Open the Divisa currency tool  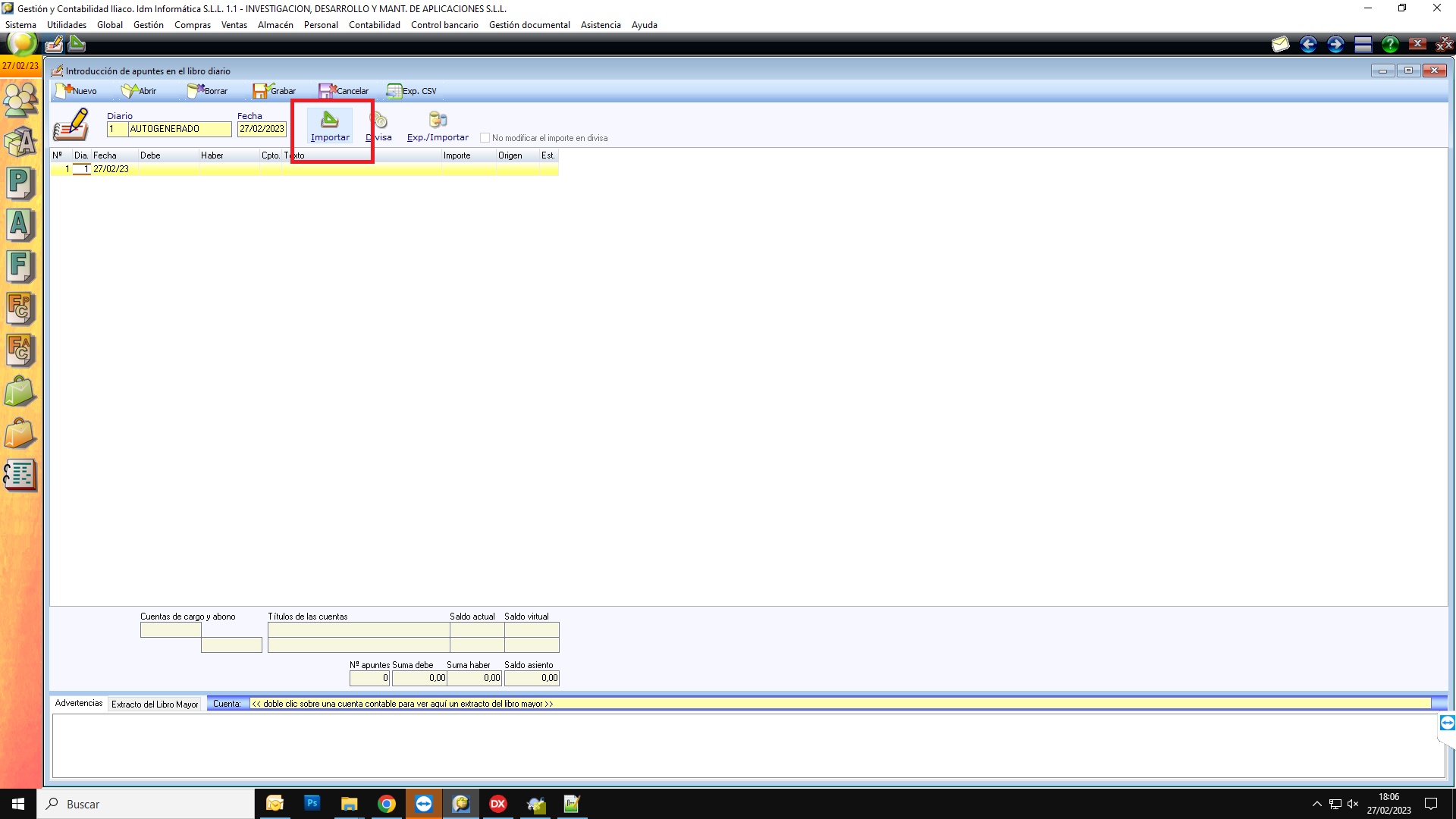[x=378, y=126]
